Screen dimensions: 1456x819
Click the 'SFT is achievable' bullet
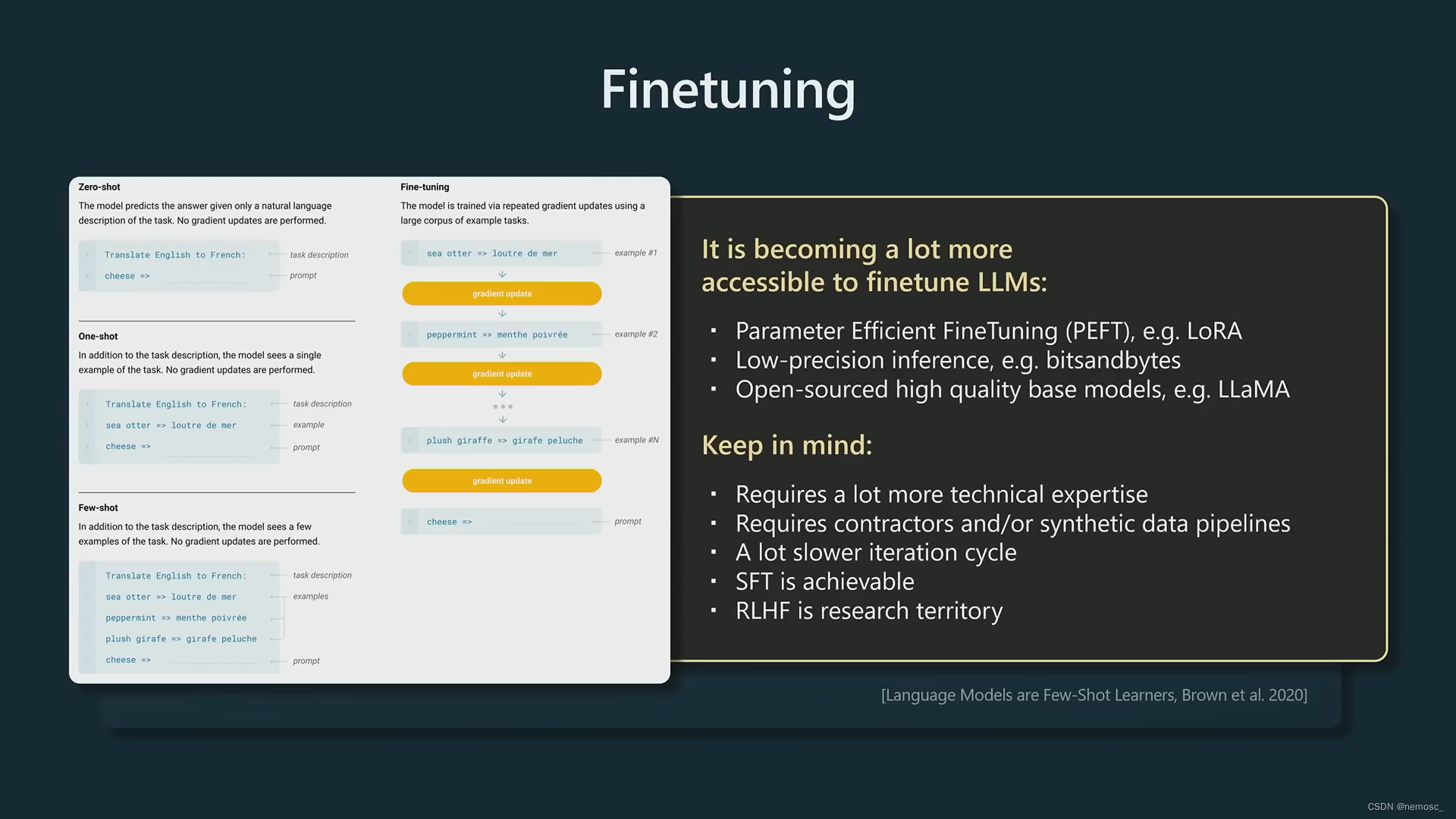pos(824,582)
